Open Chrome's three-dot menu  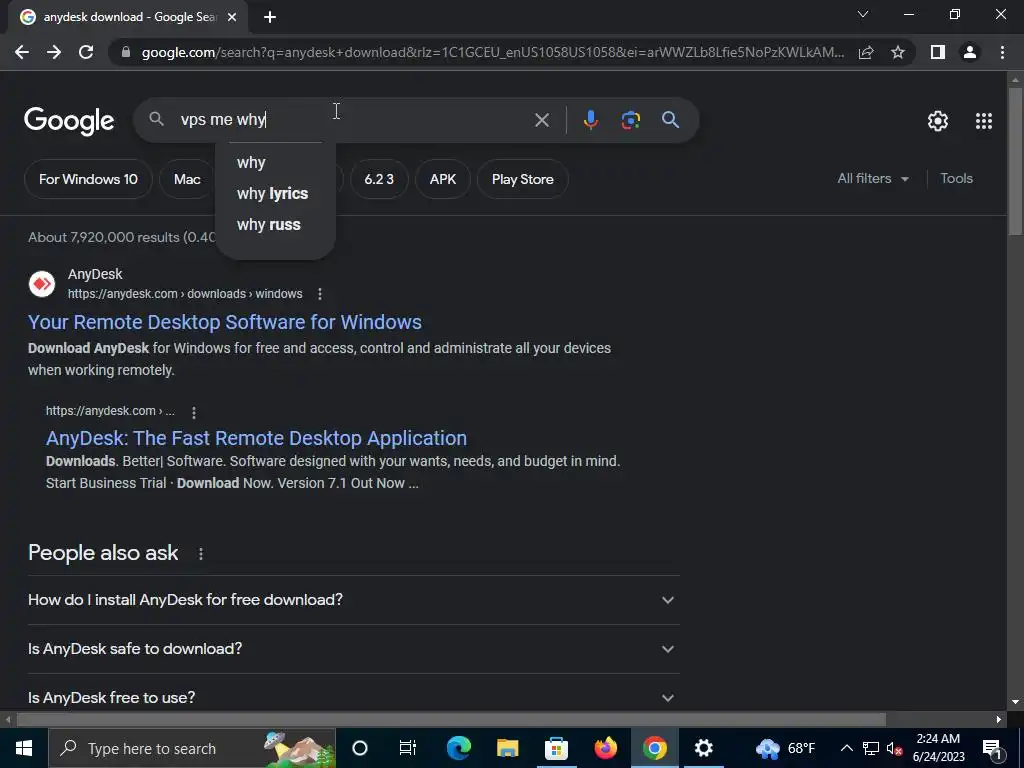pos(1002,52)
